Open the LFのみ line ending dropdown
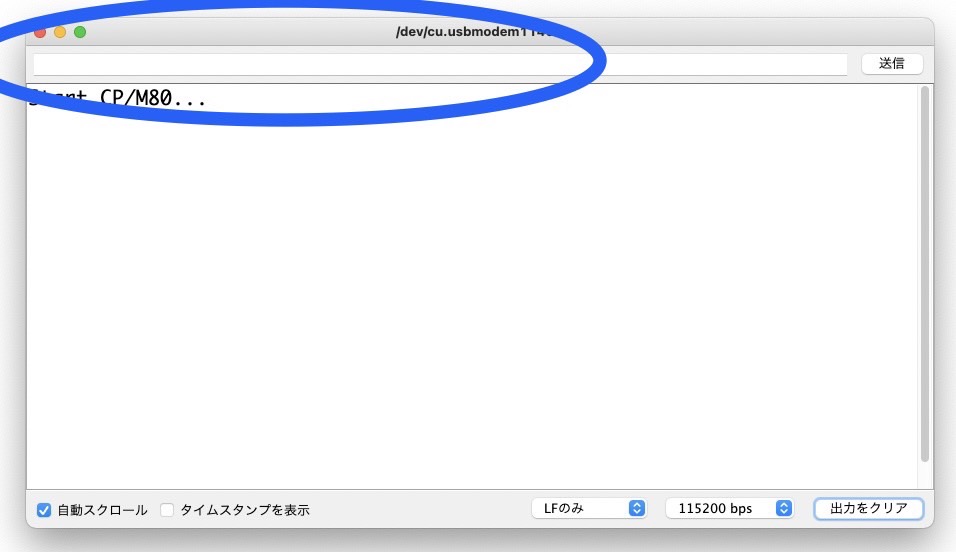The height and width of the screenshot is (552, 956). click(589, 508)
